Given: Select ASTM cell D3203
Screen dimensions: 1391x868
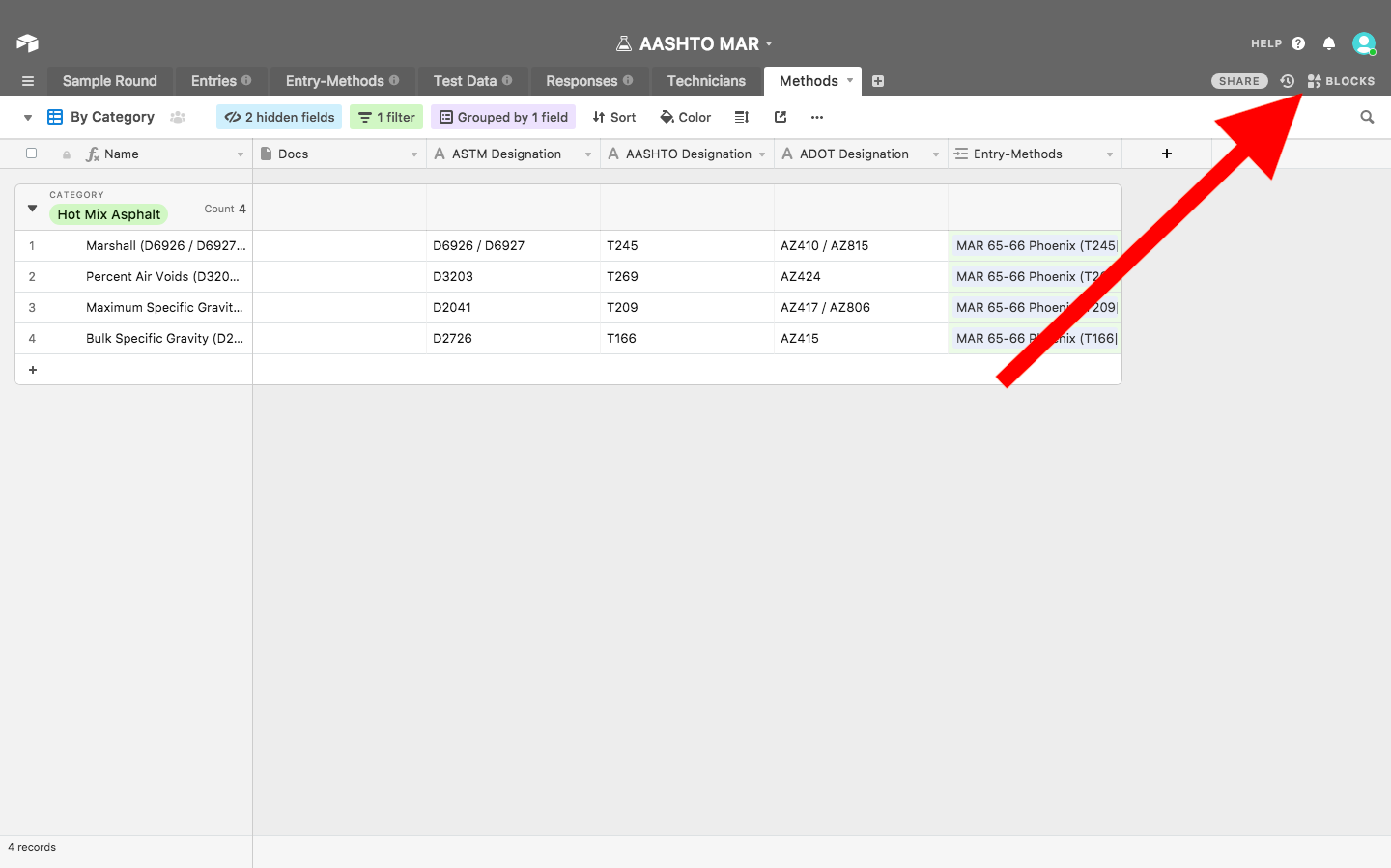Looking at the screenshot, I should click(513, 276).
